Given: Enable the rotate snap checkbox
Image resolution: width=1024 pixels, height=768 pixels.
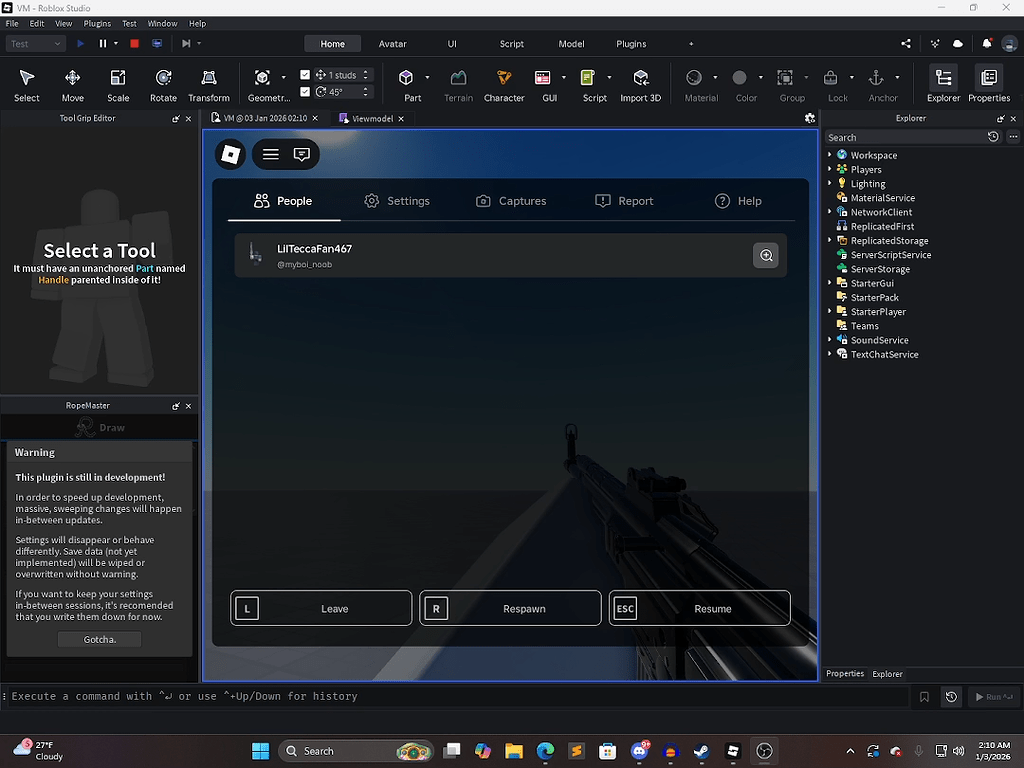Looking at the screenshot, I should pos(306,90).
